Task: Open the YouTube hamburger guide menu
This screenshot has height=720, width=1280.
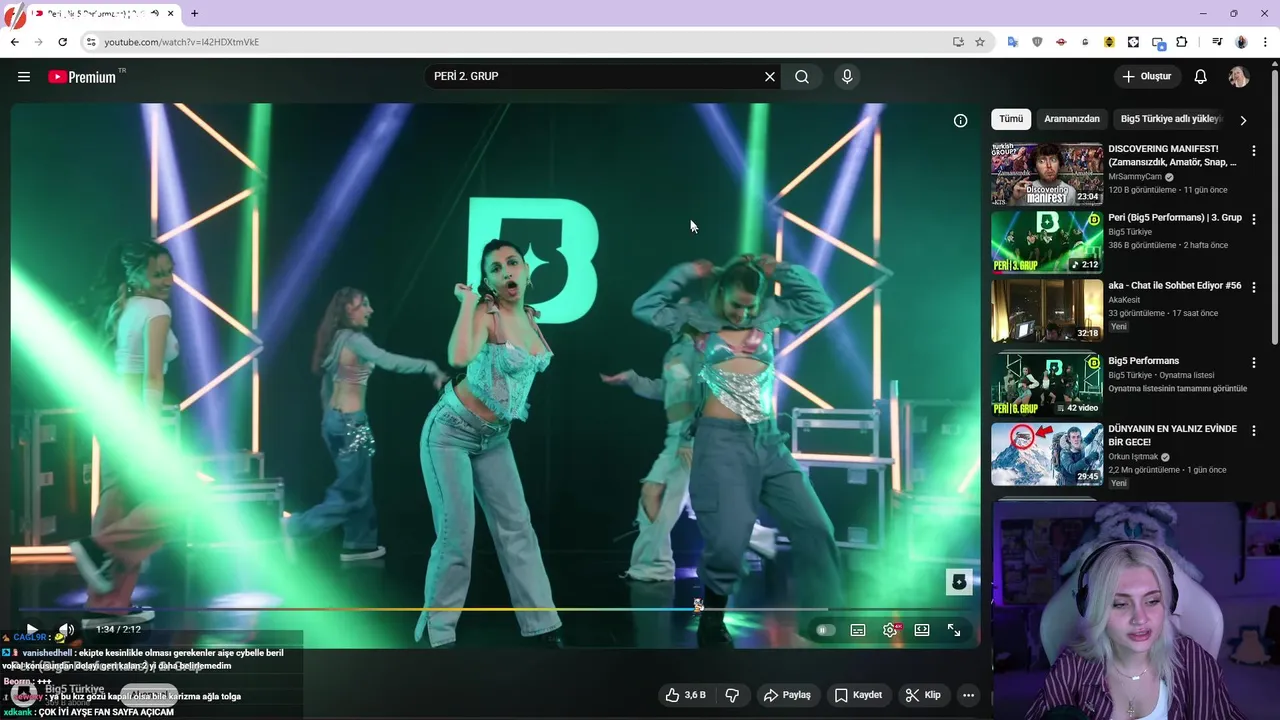Action: 24,77
